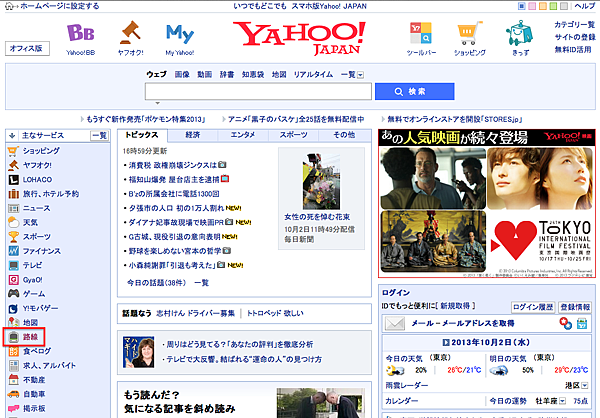Click the 食べログ sidebar icon
The width and height of the screenshot is (600, 418).
point(13,351)
